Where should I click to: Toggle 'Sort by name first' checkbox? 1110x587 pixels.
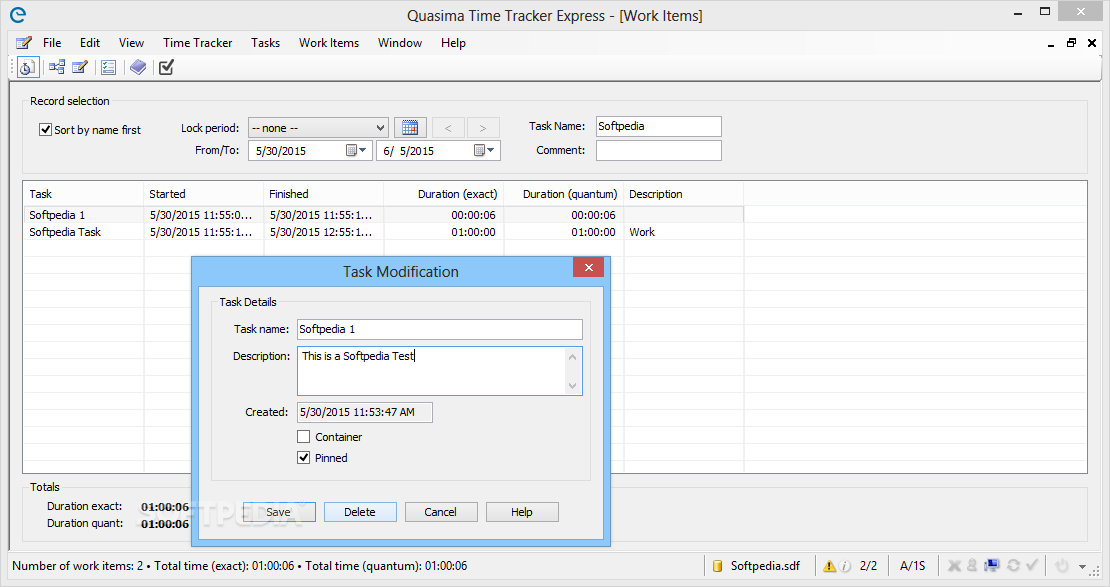click(45, 130)
